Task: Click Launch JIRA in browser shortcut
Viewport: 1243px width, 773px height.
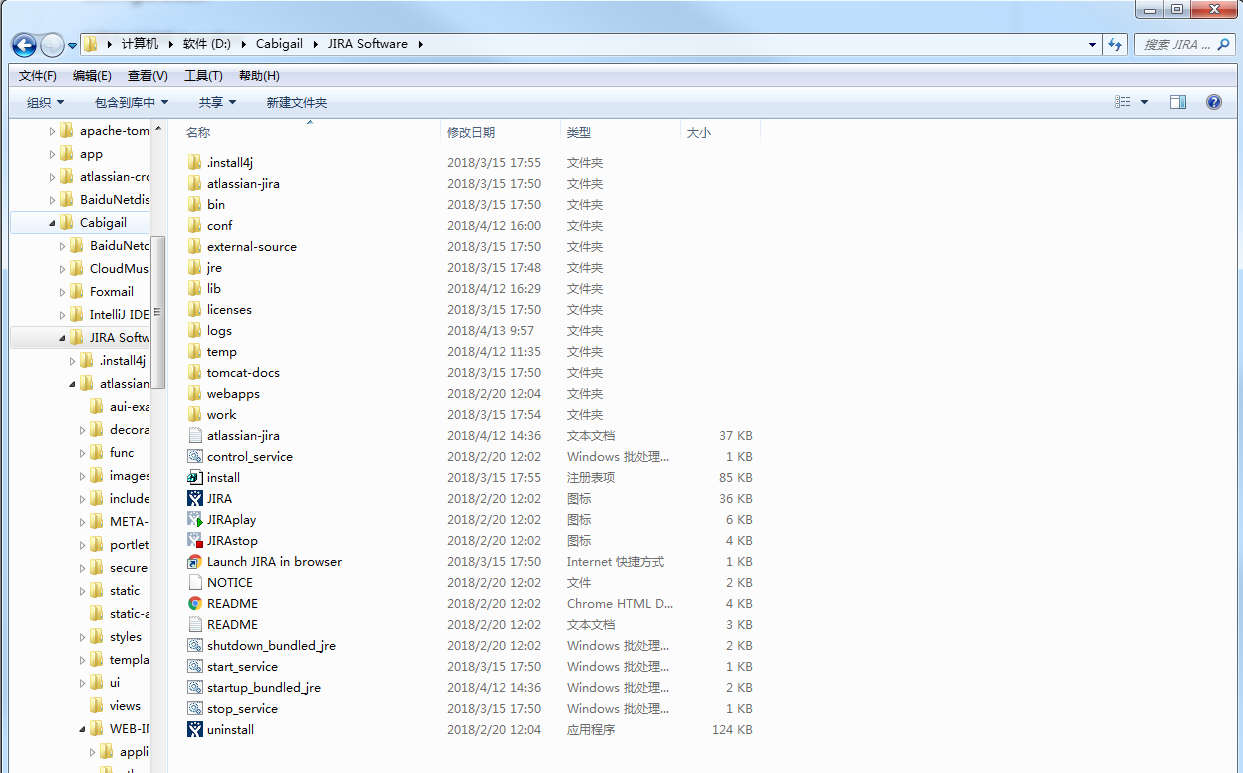Action: pyautogui.click(x=273, y=561)
